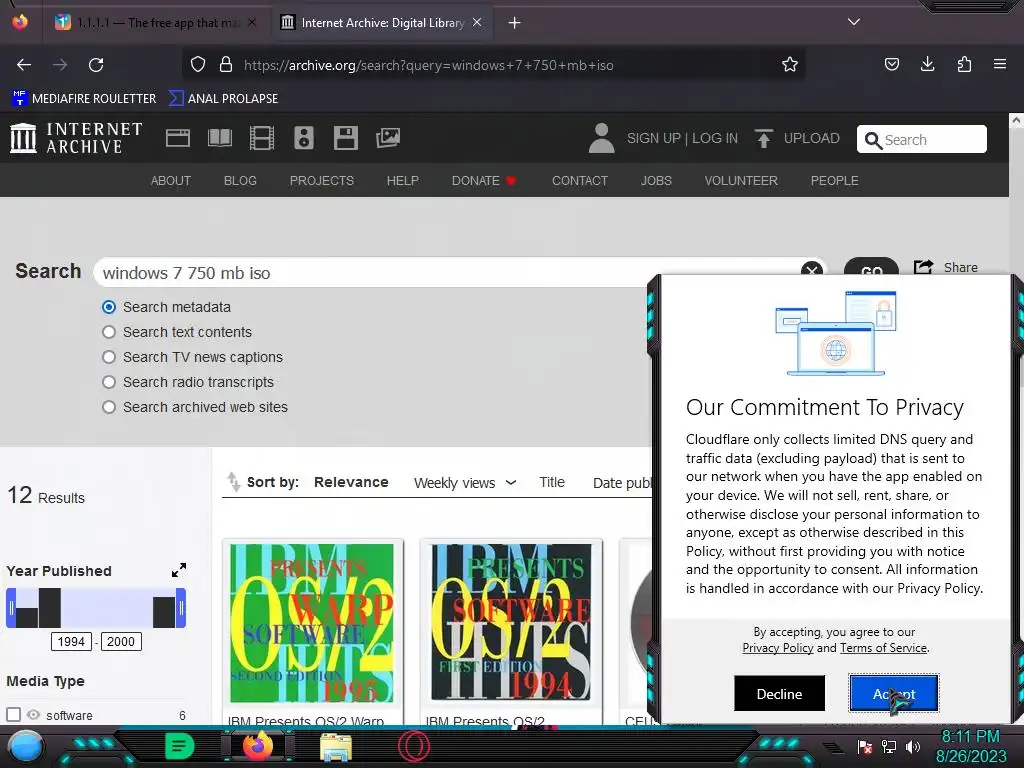Click the Internet Archive logo
This screenshot has width=1024, height=768.
point(76,138)
